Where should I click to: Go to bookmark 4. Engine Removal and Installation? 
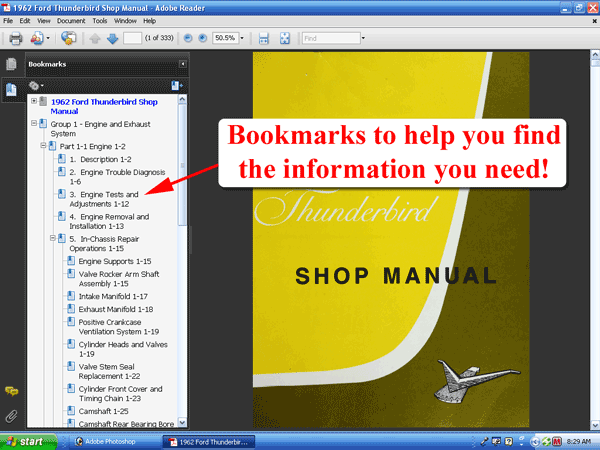[109, 221]
